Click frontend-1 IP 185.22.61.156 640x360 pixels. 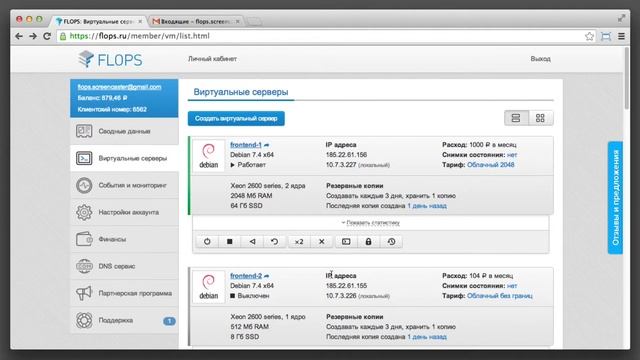[346, 155]
